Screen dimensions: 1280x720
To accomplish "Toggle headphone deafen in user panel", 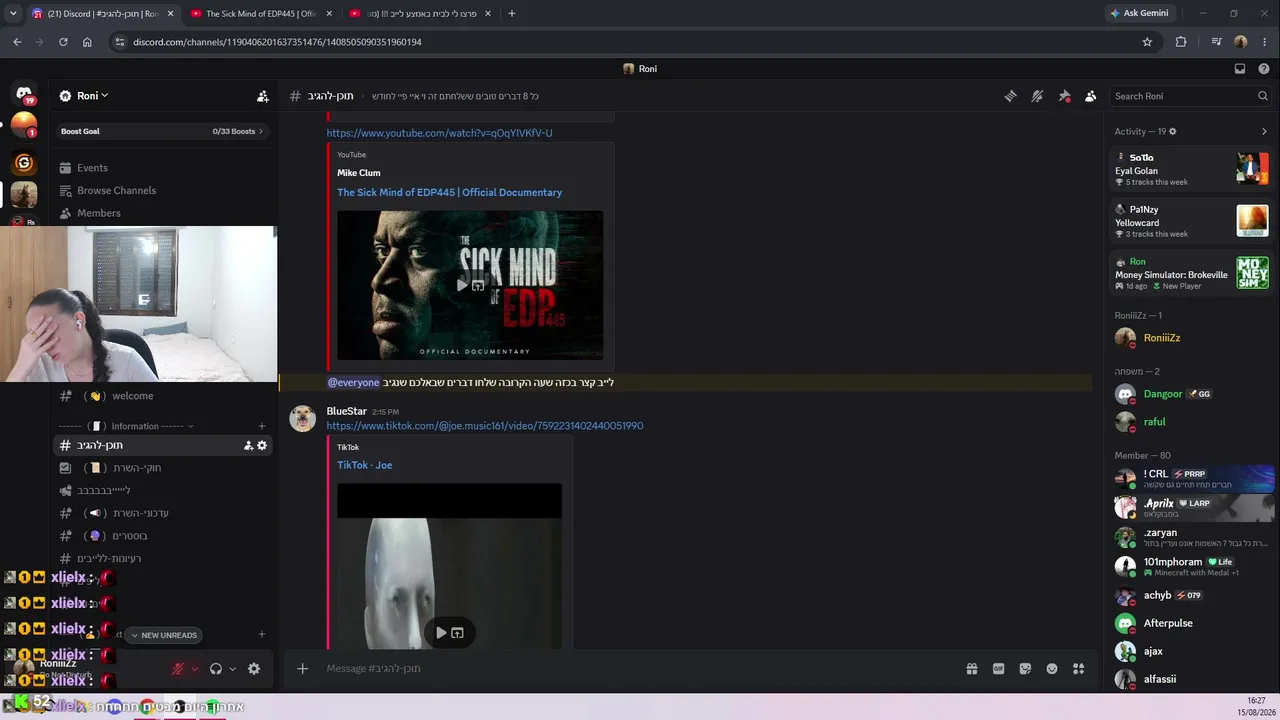I will click(216, 669).
